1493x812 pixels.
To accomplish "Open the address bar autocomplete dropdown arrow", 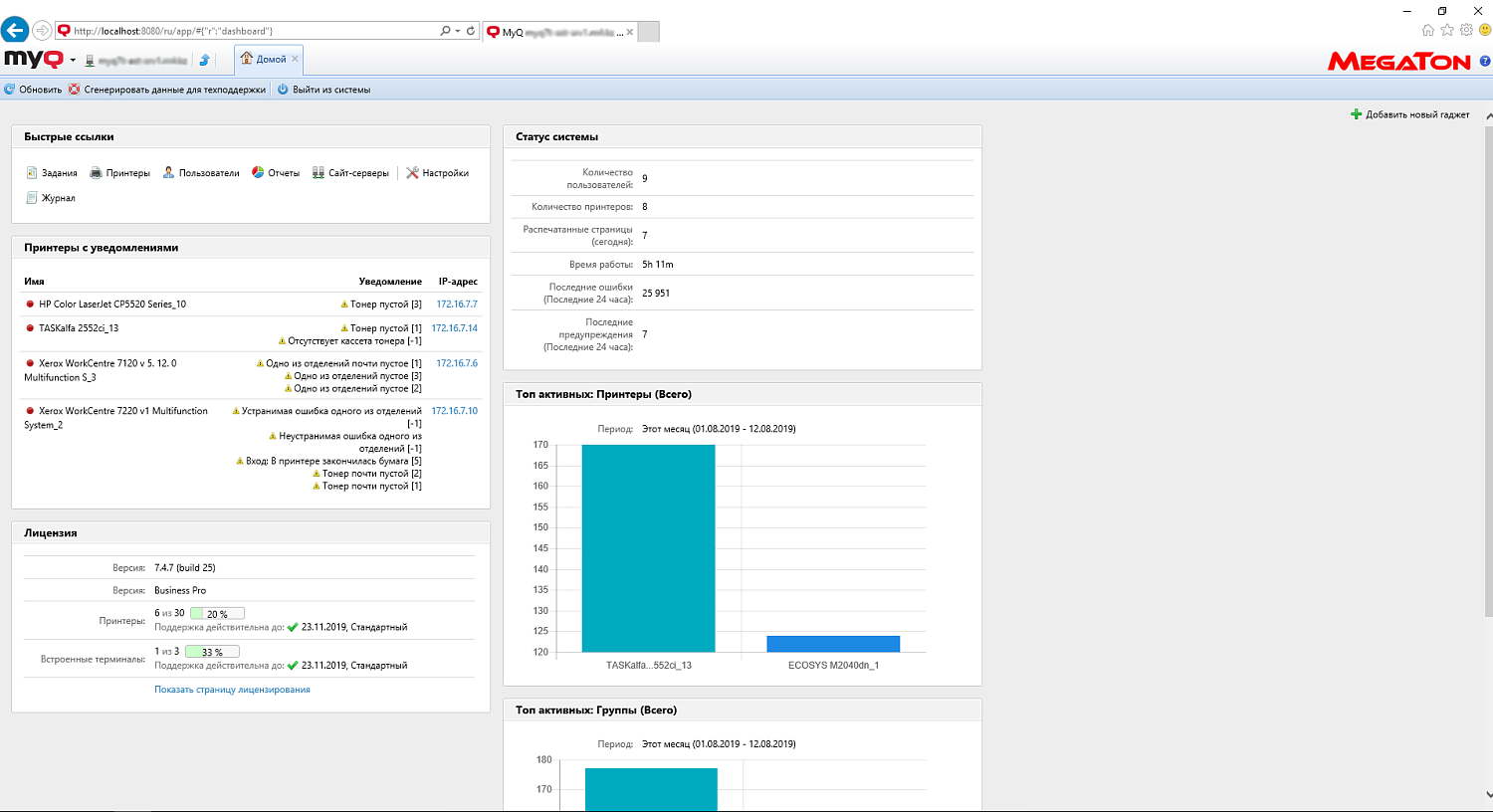I will click(458, 31).
